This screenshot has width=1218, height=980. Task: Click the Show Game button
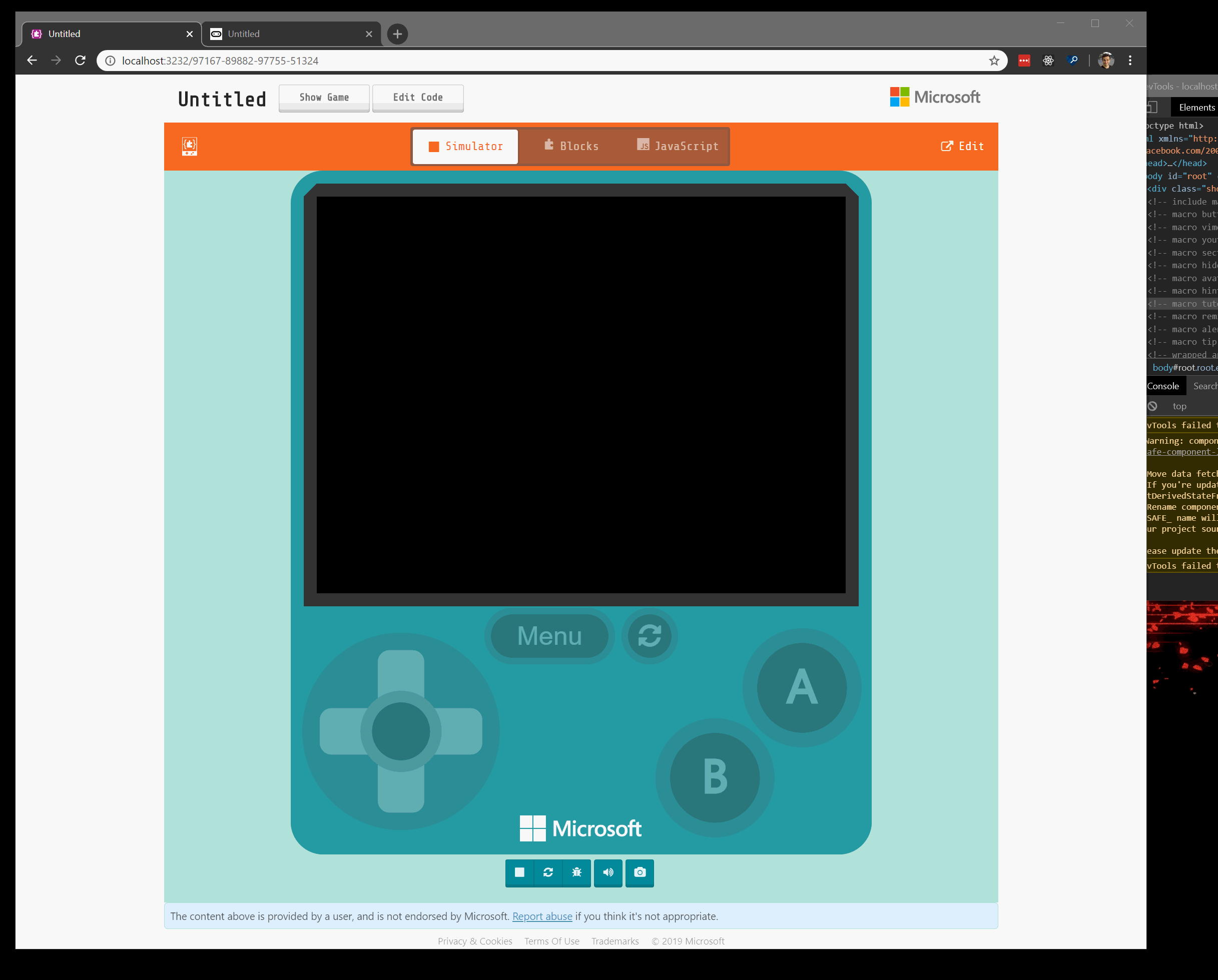pos(324,98)
